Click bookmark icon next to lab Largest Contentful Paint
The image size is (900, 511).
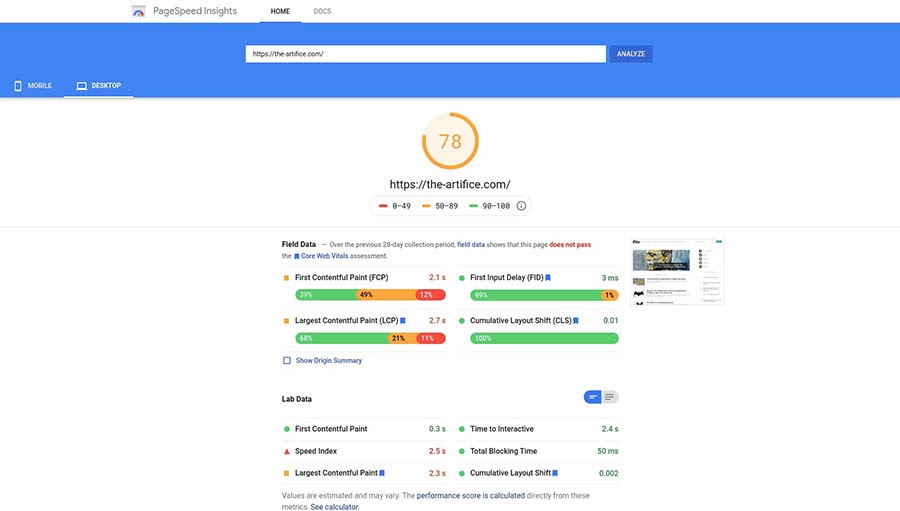[x=382, y=473]
